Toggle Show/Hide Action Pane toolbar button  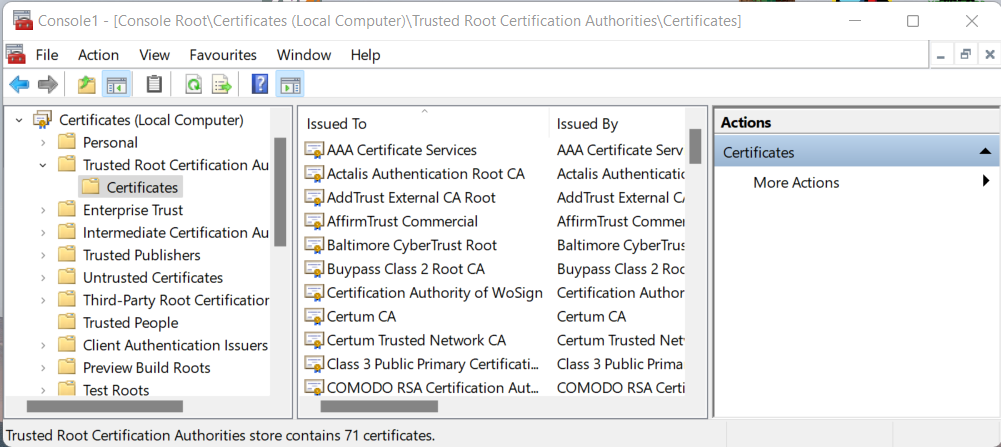290,84
